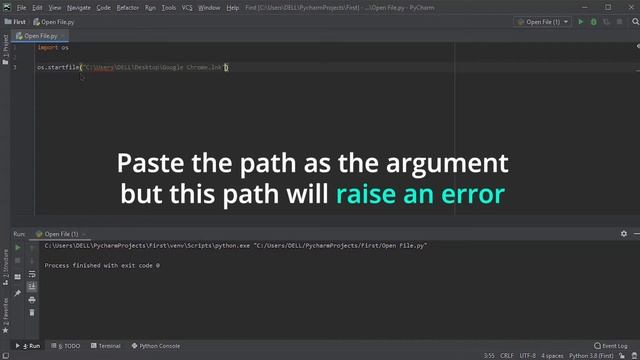Open the Run menu in menu bar

150,8
